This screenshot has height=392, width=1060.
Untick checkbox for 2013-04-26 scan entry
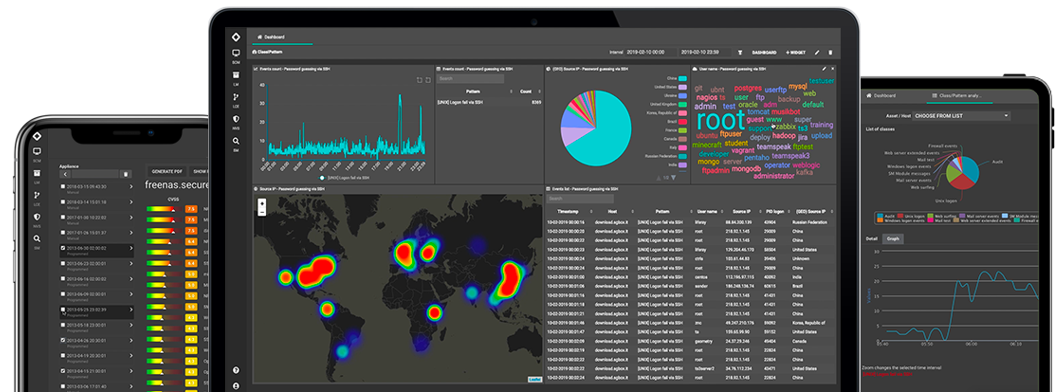click(64, 340)
